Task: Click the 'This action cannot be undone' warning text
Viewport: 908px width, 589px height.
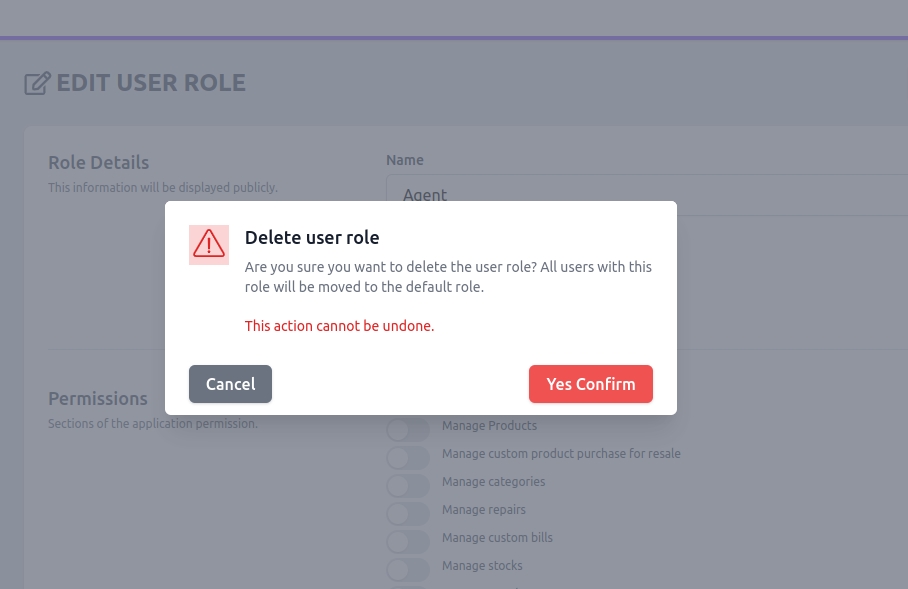Action: tap(339, 326)
